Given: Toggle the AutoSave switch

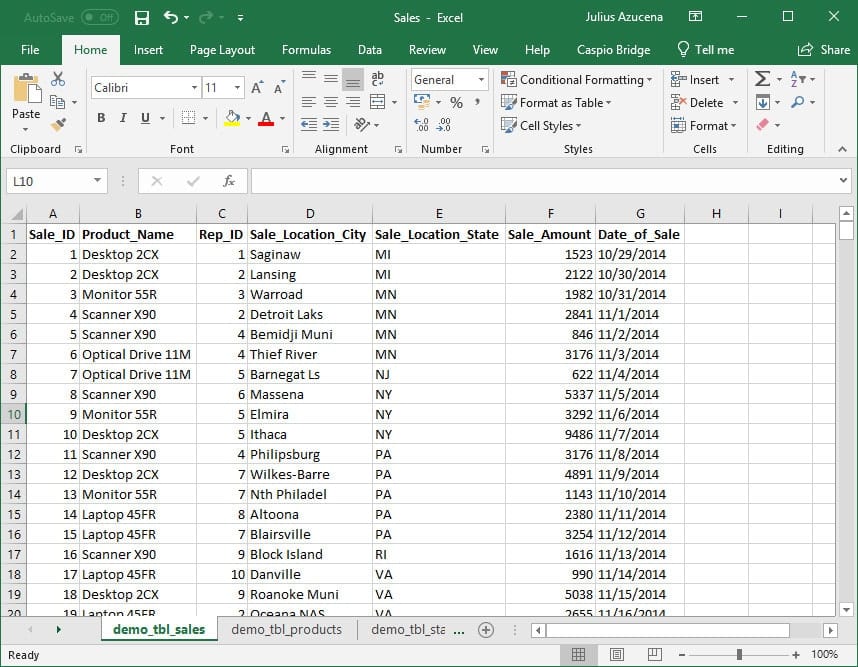Looking at the screenshot, I should point(99,17).
